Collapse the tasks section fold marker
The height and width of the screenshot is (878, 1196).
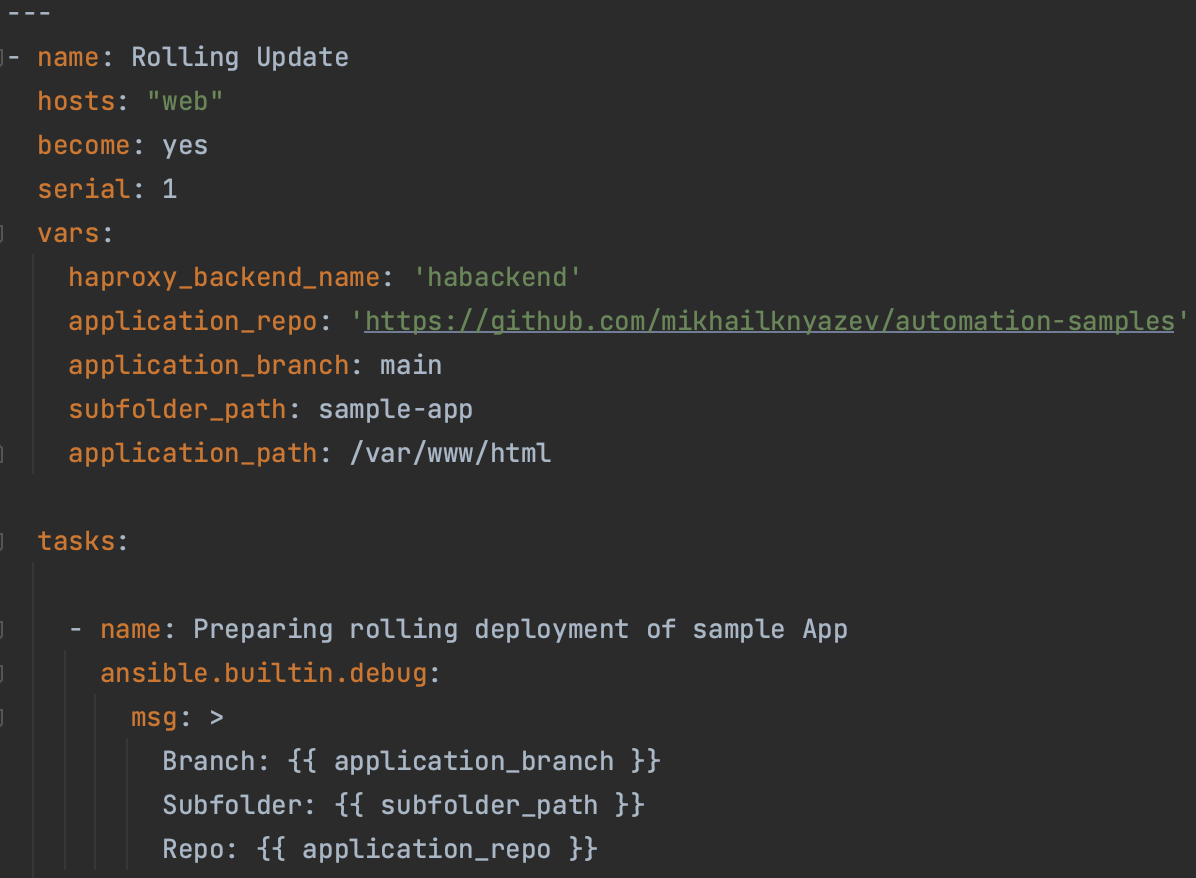3,542
